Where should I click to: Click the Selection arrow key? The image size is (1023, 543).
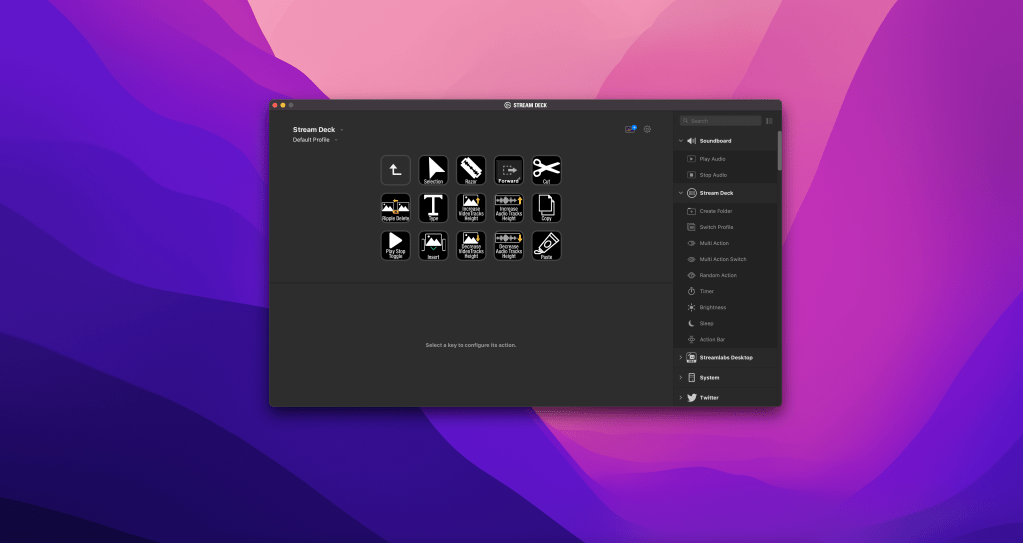[x=433, y=170]
